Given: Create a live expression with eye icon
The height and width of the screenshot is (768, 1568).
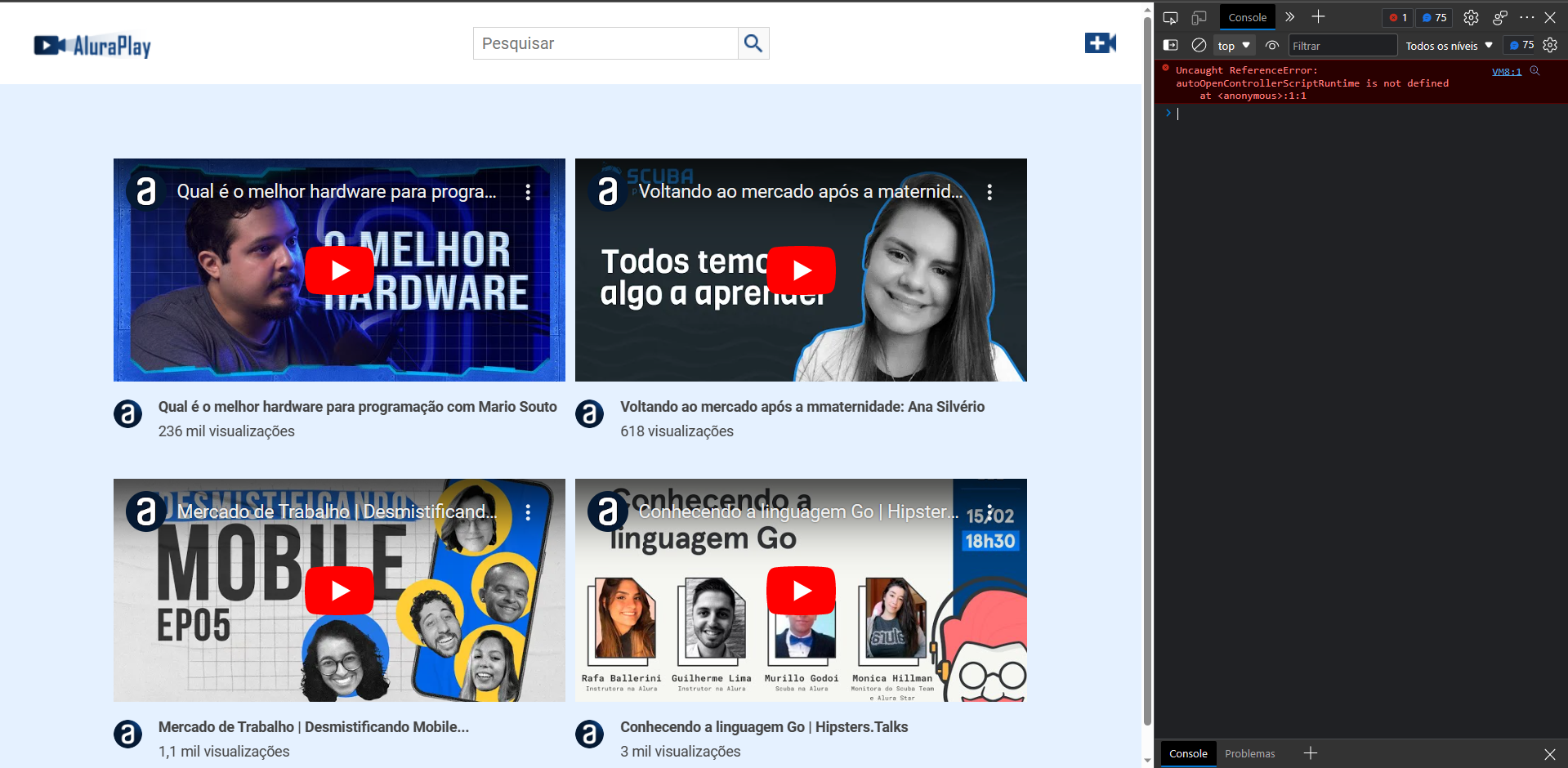Looking at the screenshot, I should (x=1271, y=45).
